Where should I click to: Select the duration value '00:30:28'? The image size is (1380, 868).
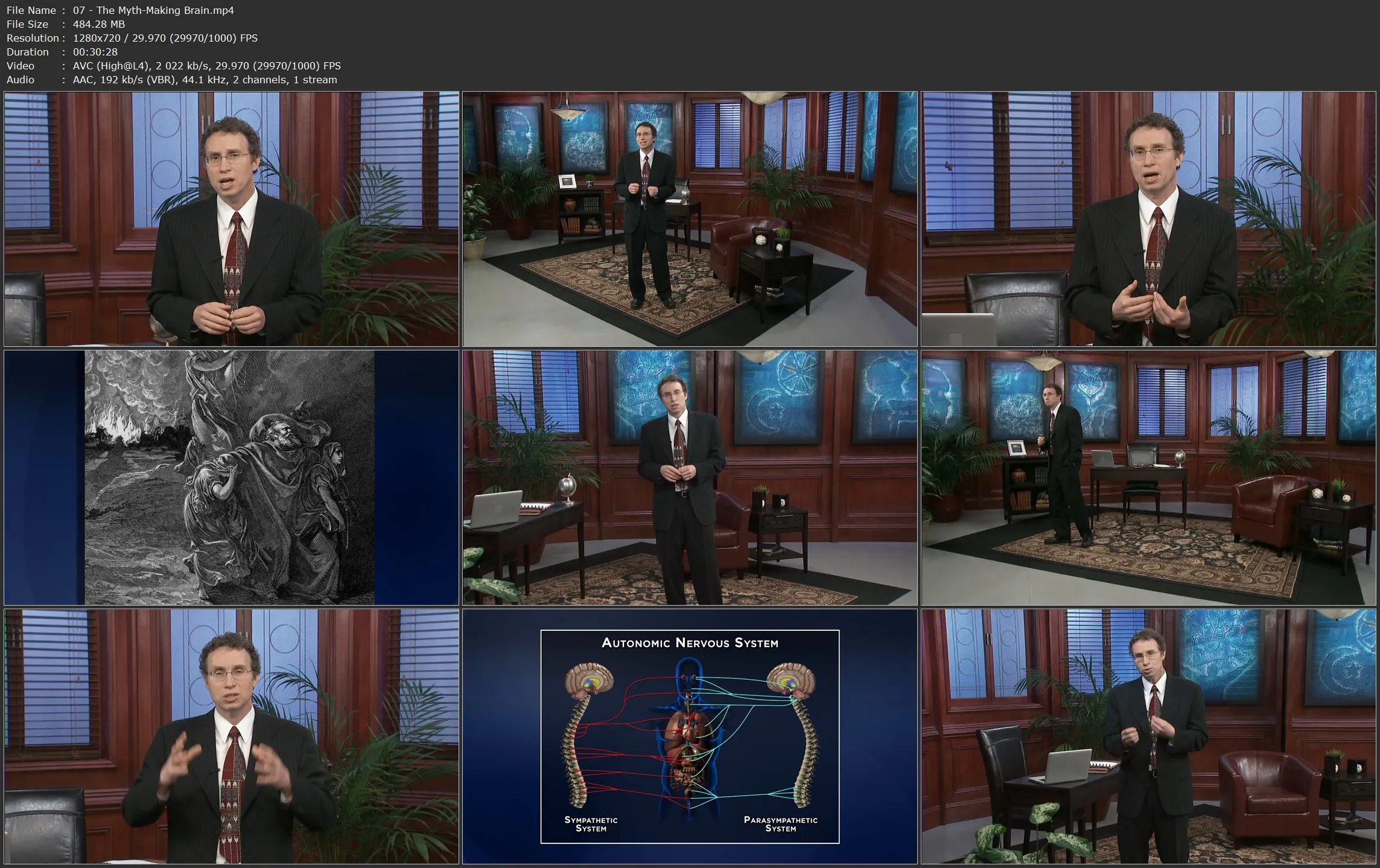pos(95,52)
